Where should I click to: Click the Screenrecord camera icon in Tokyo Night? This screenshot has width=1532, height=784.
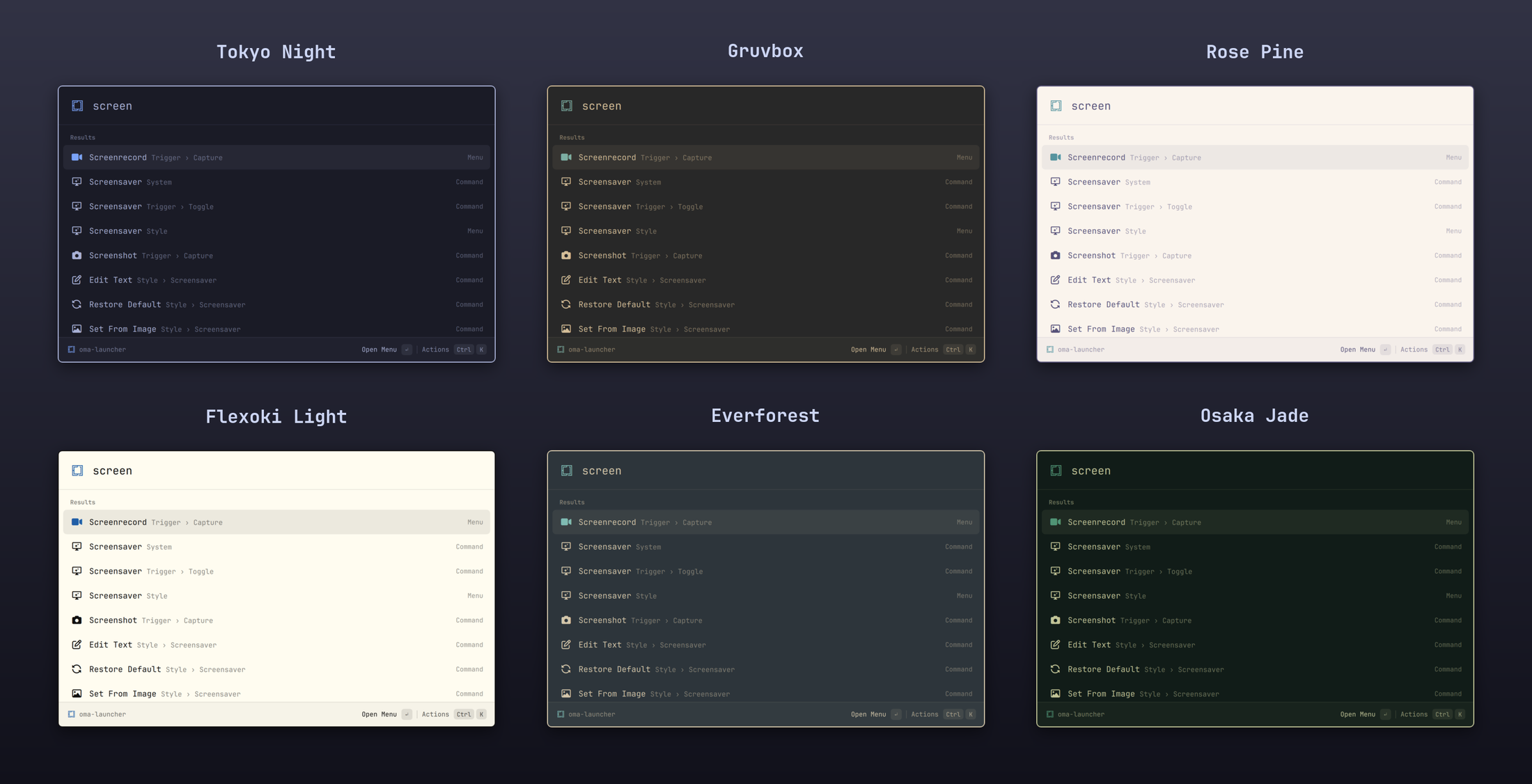pos(77,157)
